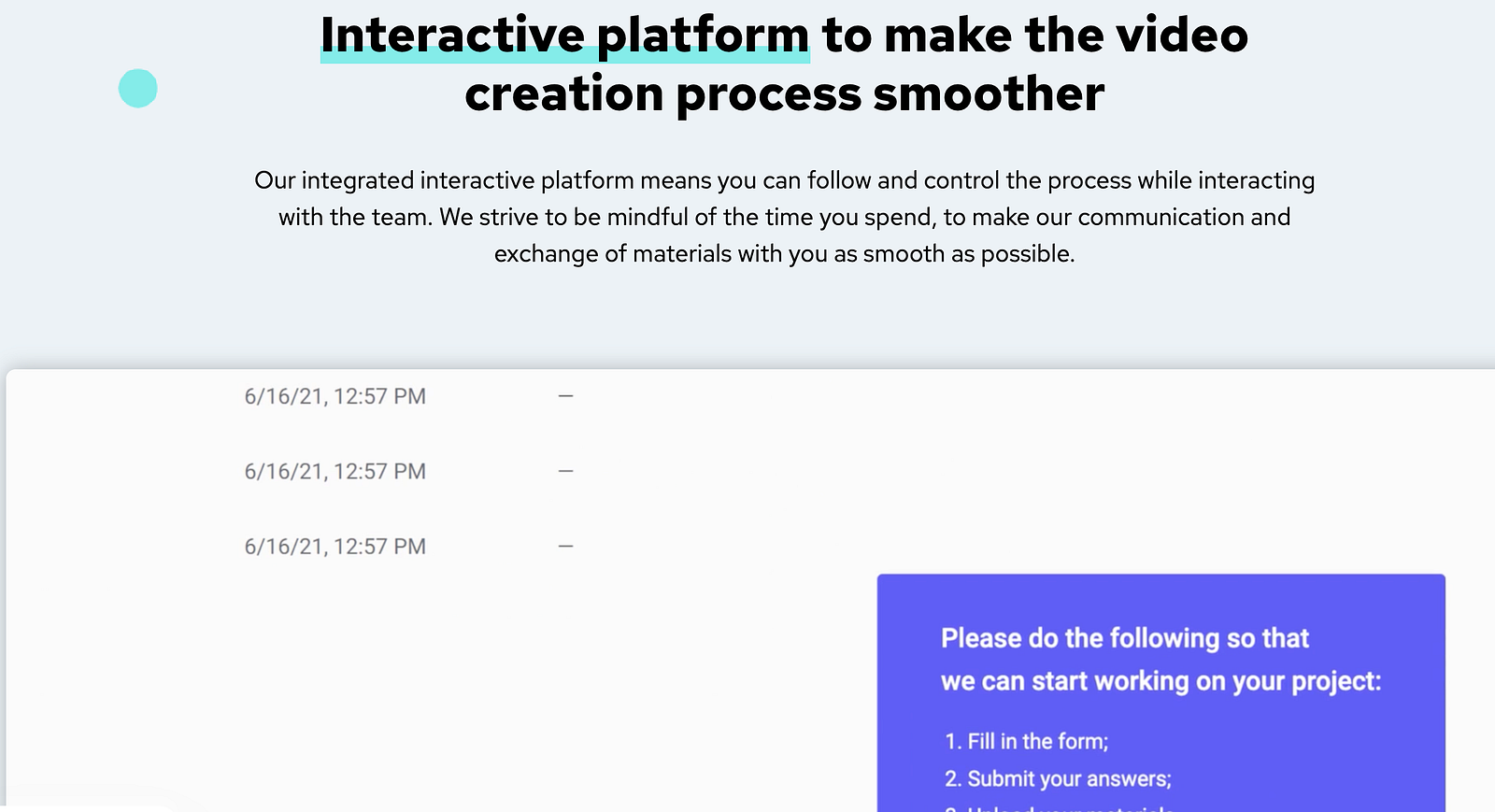Image resolution: width=1495 pixels, height=812 pixels.
Task: Select the first 6/16/21, 12:57 PM timestamp
Action: click(x=335, y=396)
